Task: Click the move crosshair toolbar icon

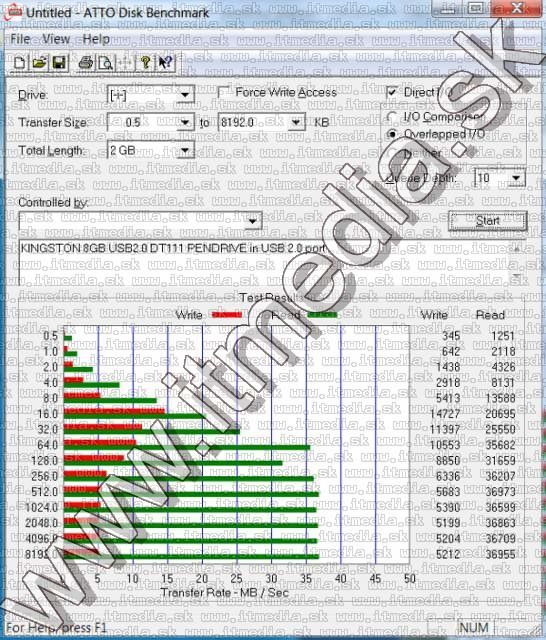Action: point(126,62)
